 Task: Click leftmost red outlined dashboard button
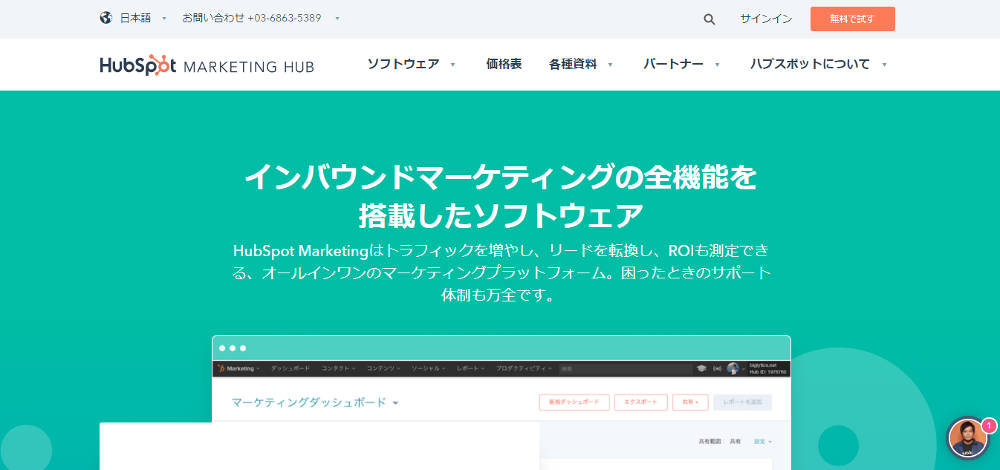[574, 402]
